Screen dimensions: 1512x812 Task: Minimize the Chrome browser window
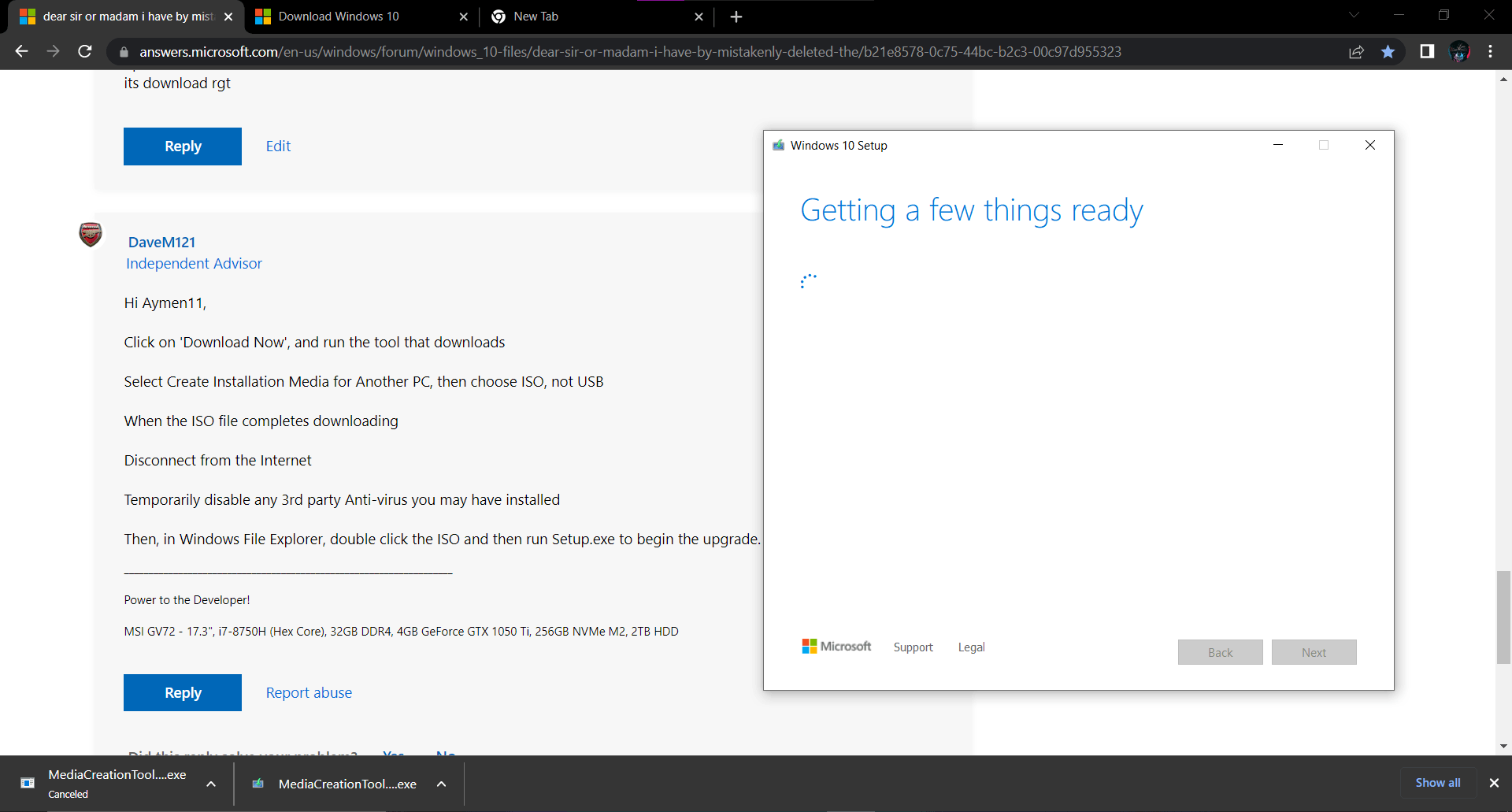coord(1399,15)
